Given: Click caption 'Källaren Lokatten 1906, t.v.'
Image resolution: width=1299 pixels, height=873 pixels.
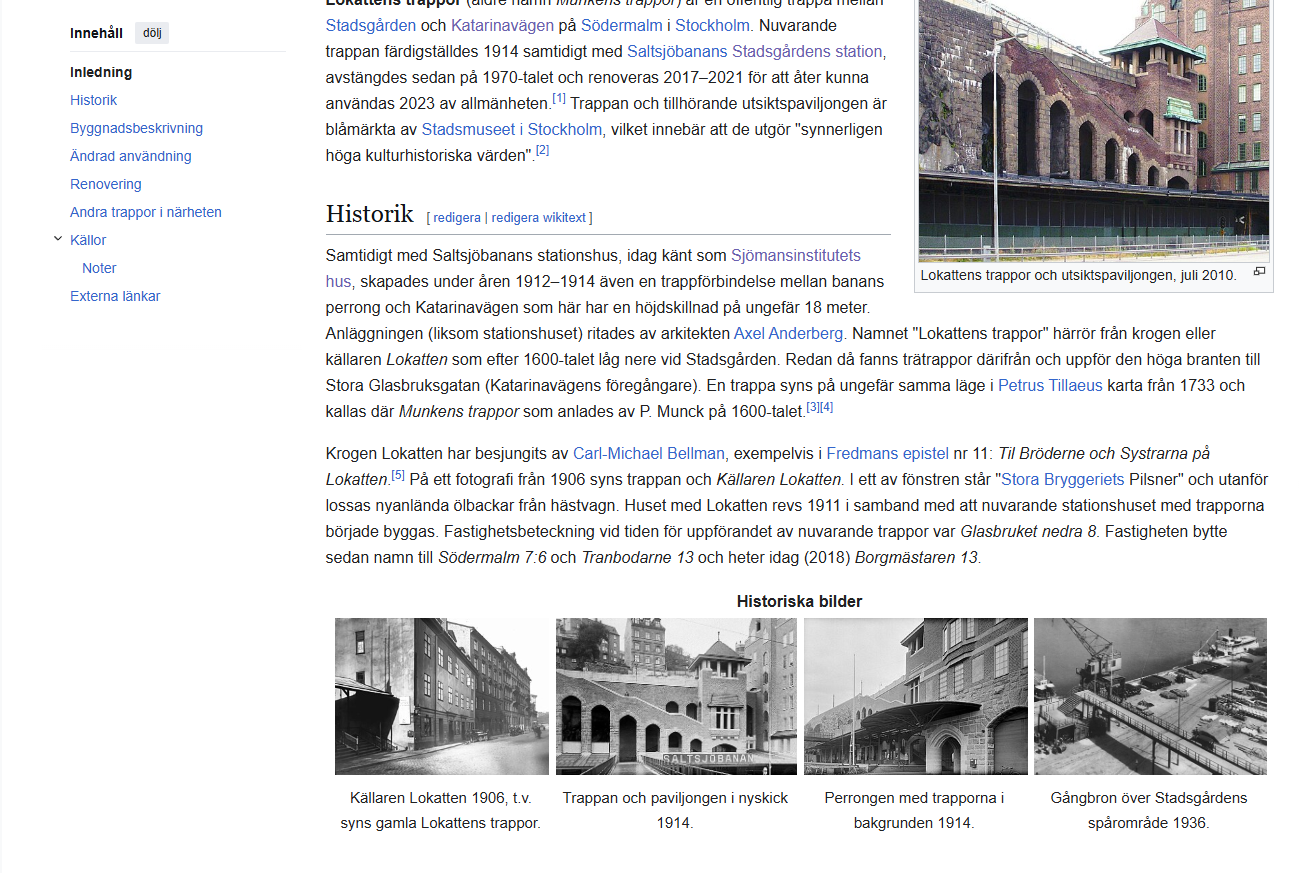Looking at the screenshot, I should tap(441, 798).
